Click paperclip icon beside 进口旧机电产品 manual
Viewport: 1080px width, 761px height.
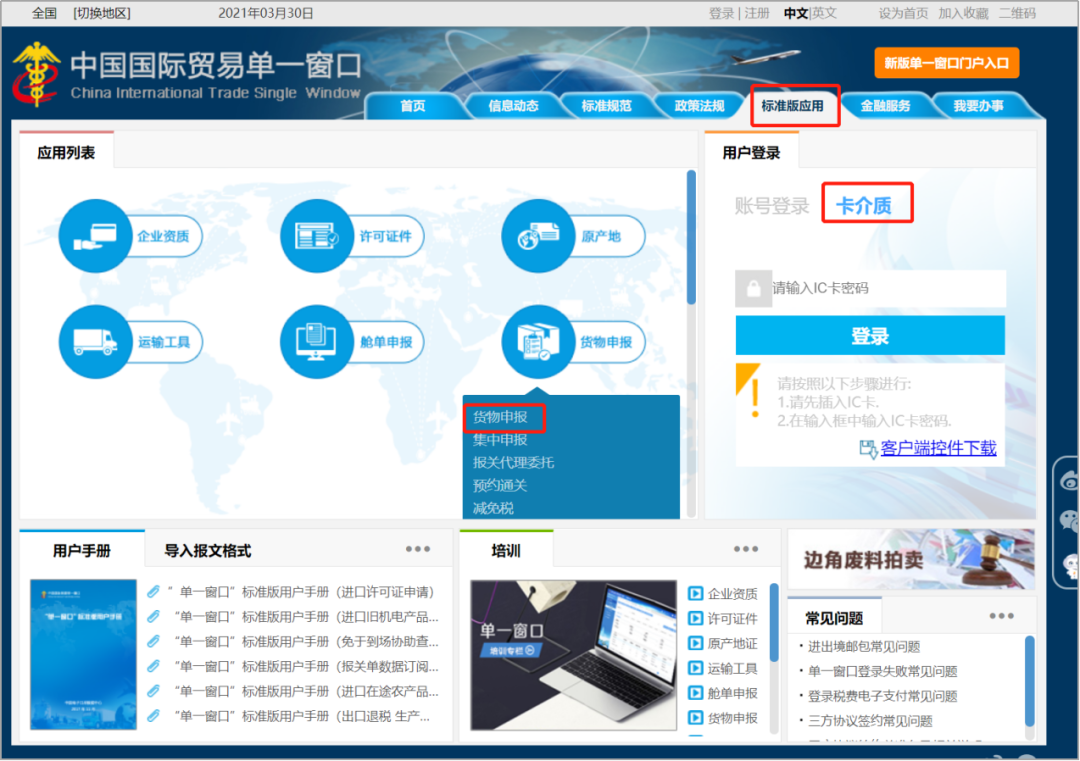click(x=154, y=616)
